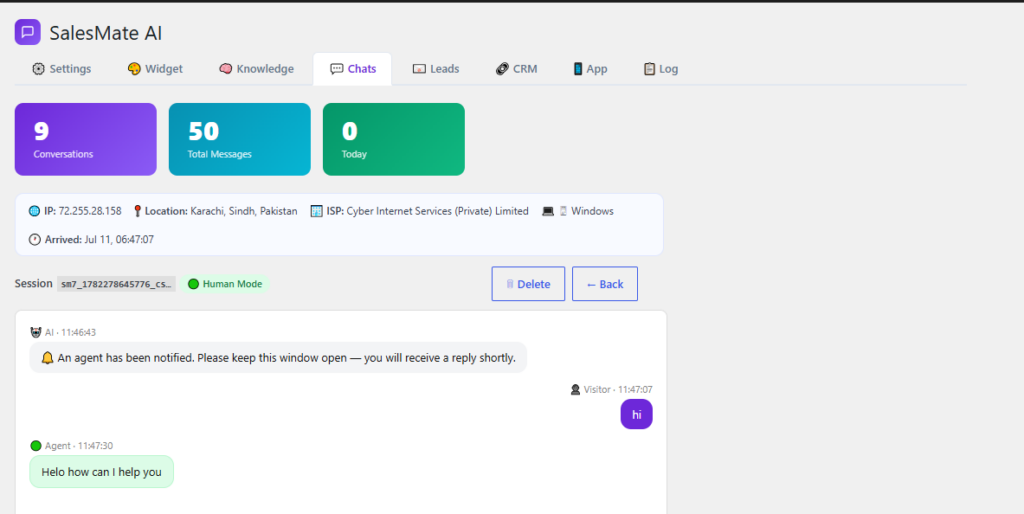Open the Settings tab
The image size is (1024, 514).
click(61, 69)
